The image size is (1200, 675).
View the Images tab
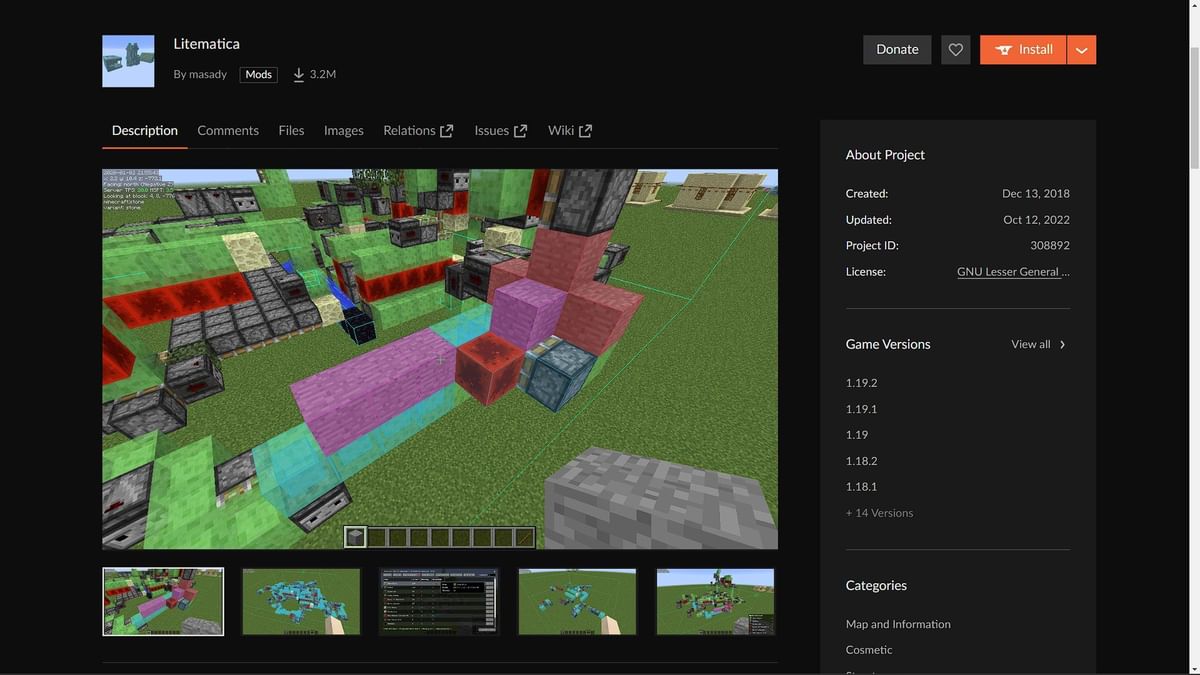click(343, 130)
